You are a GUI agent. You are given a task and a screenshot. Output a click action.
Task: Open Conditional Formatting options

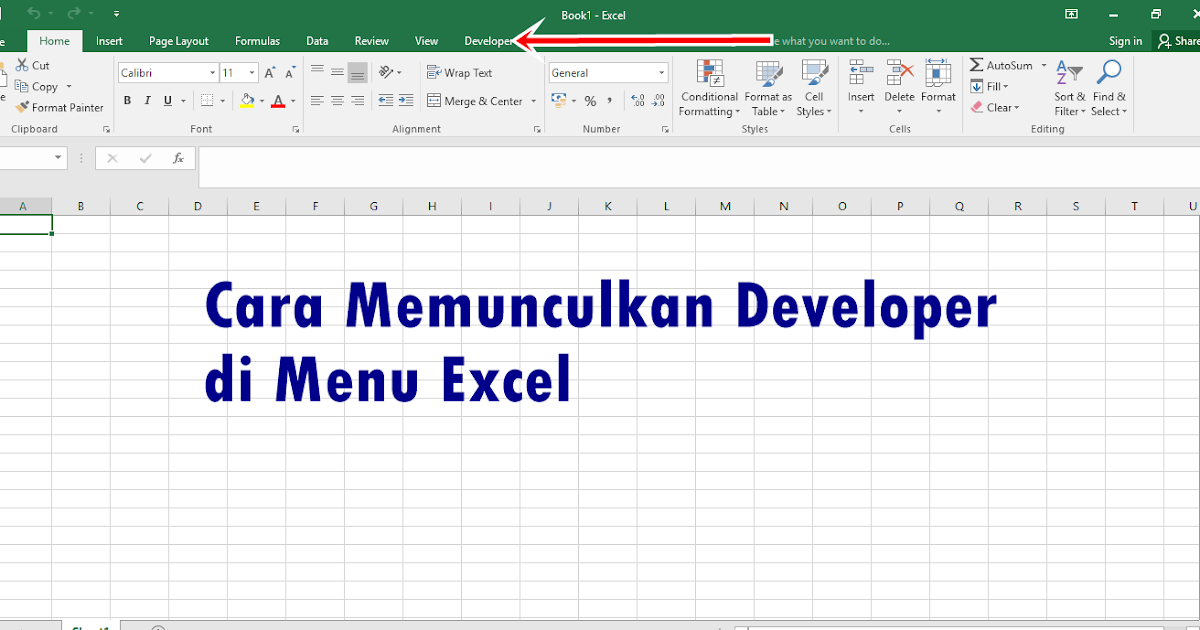709,88
